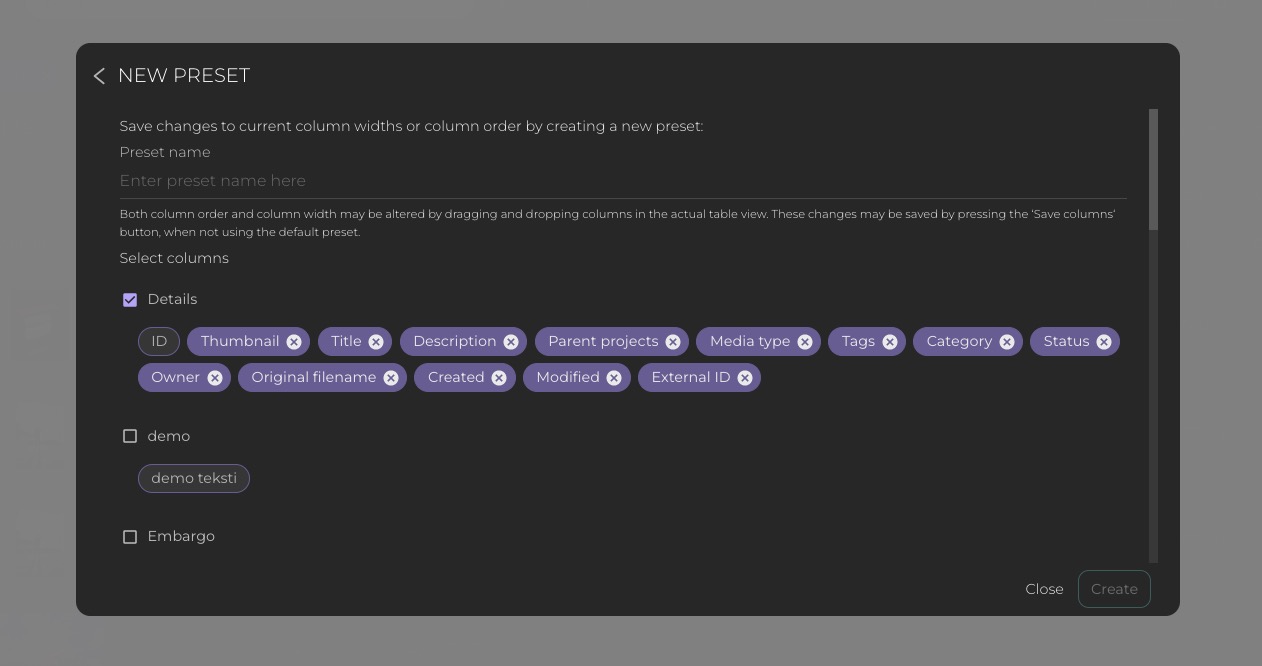This screenshot has width=1262, height=666.
Task: Focus the Preset name input field
Action: click(x=622, y=181)
